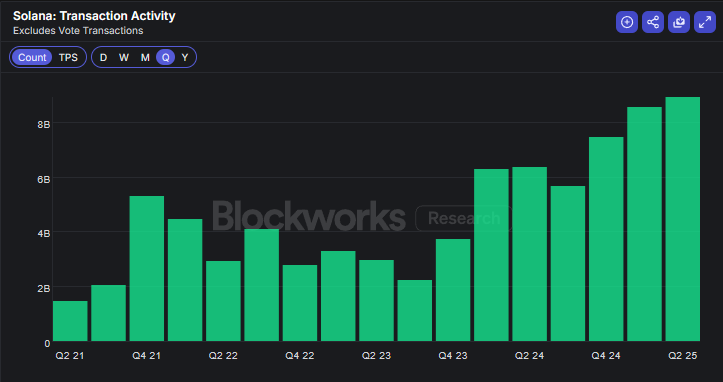Click the Q4 23 bar
723x382 pixels.
[x=453, y=290]
